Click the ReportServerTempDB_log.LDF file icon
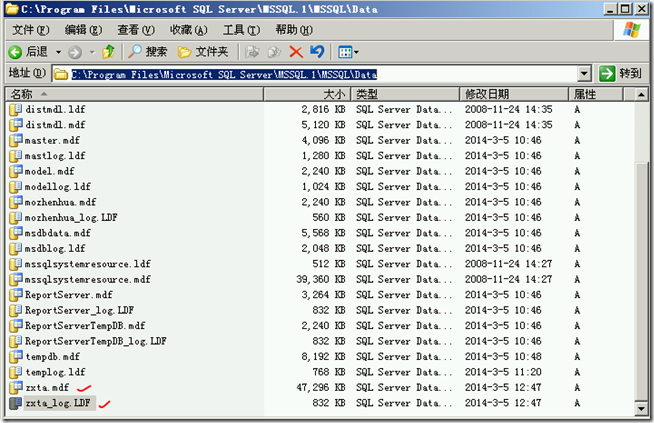The image size is (654, 423). pyautogui.click(x=16, y=341)
